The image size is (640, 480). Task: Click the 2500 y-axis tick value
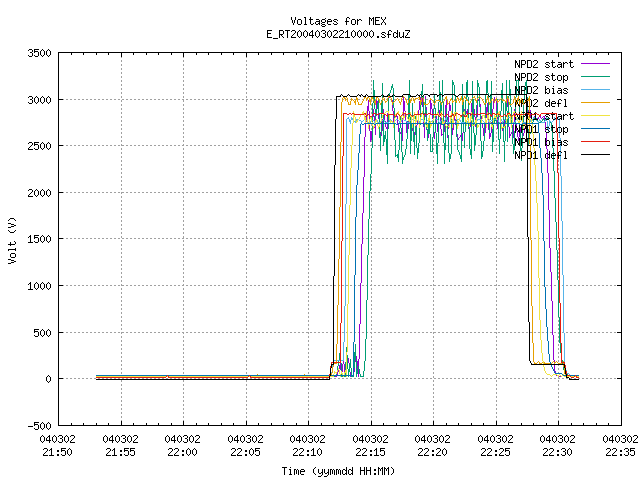click(40, 146)
